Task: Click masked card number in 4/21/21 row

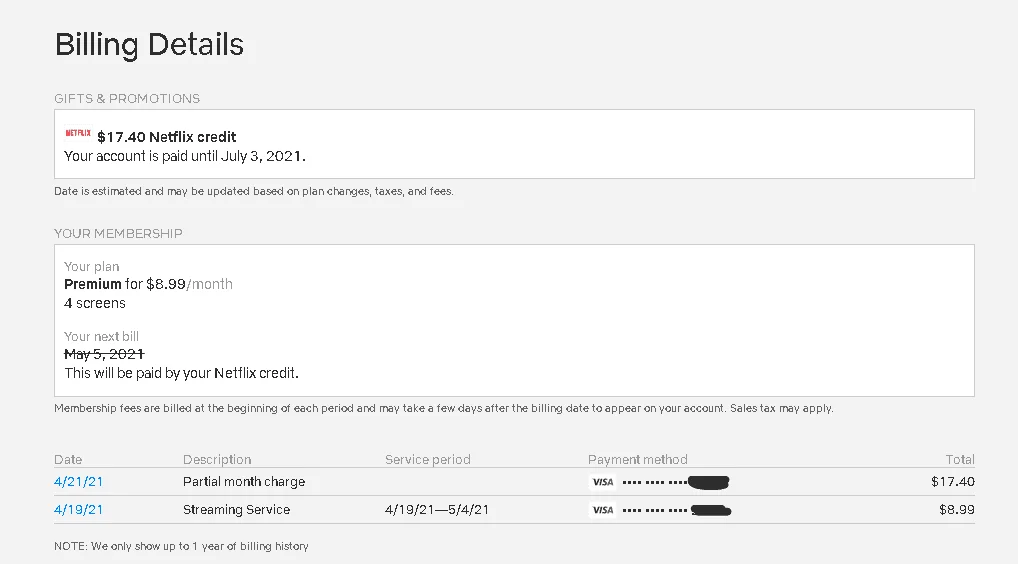Action: (676, 482)
